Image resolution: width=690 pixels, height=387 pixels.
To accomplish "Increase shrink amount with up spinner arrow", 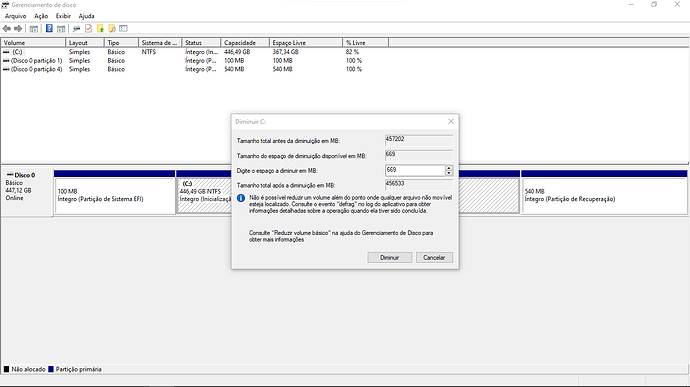I will (449, 168).
